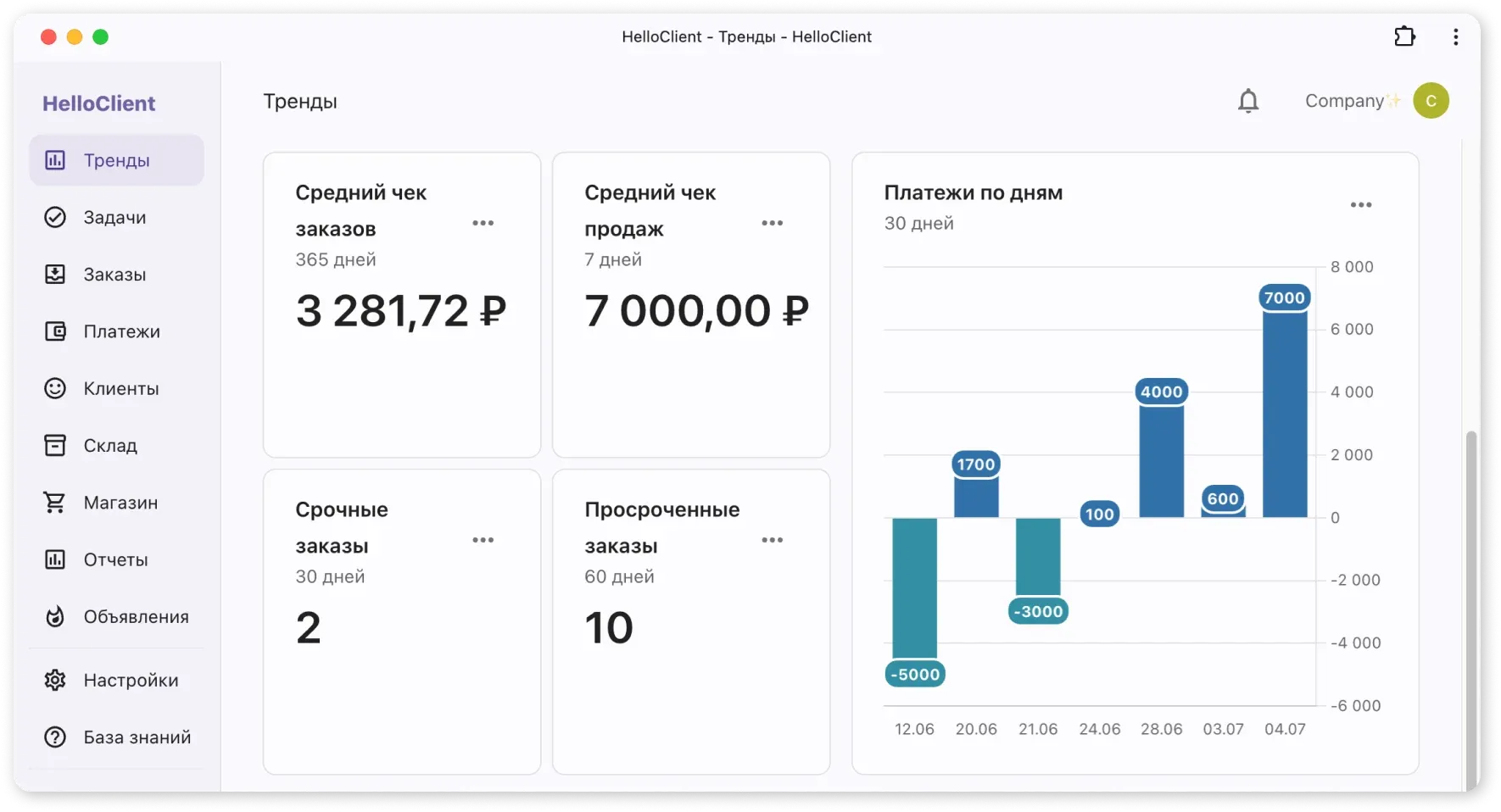Open the notification bell icon
The image size is (1501, 812).
click(1247, 101)
